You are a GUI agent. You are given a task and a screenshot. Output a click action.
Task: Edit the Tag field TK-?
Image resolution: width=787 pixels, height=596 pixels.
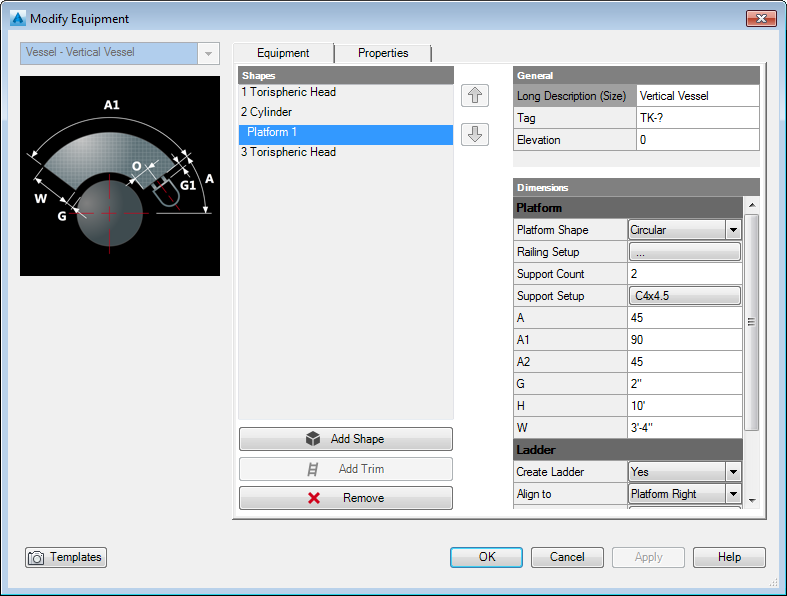pyautogui.click(x=698, y=118)
